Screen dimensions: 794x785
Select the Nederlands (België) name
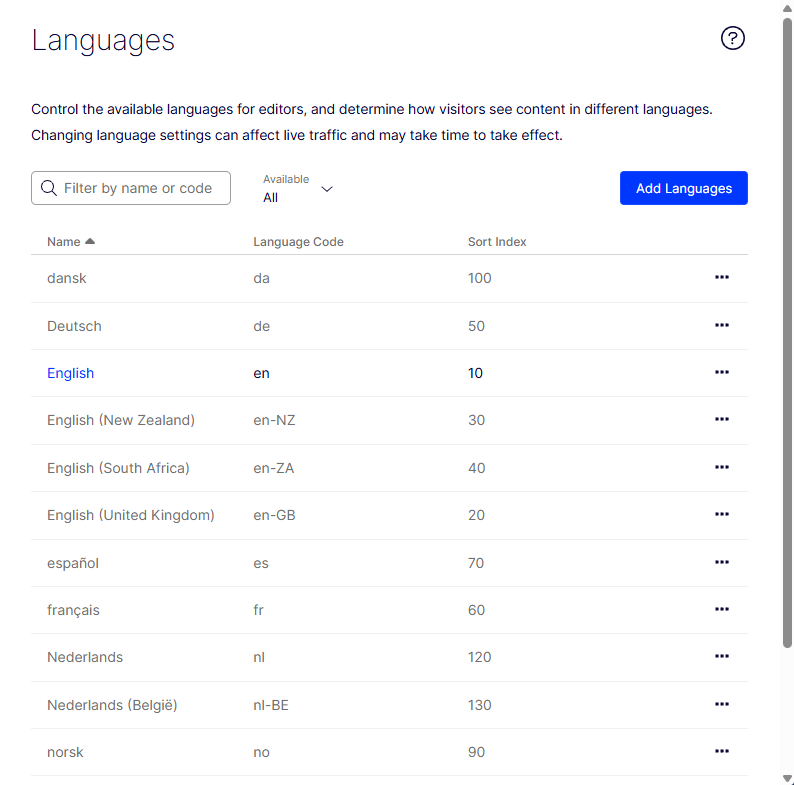tap(112, 705)
